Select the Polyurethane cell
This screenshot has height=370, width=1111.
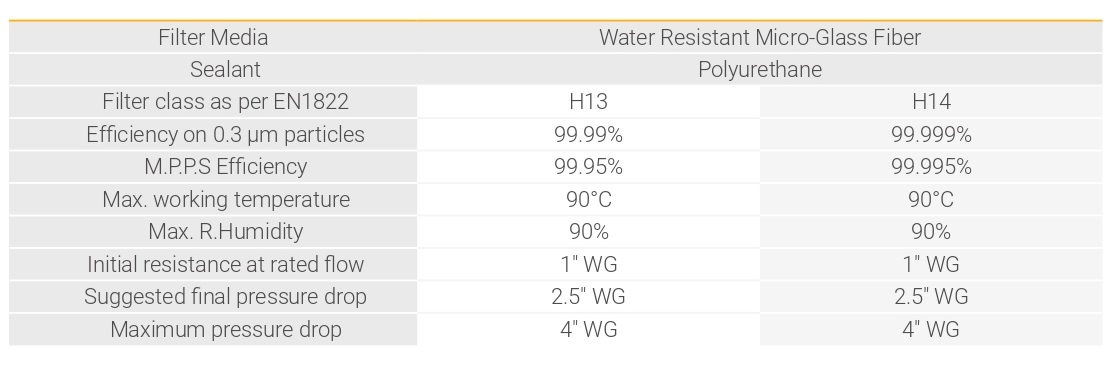[x=760, y=69]
